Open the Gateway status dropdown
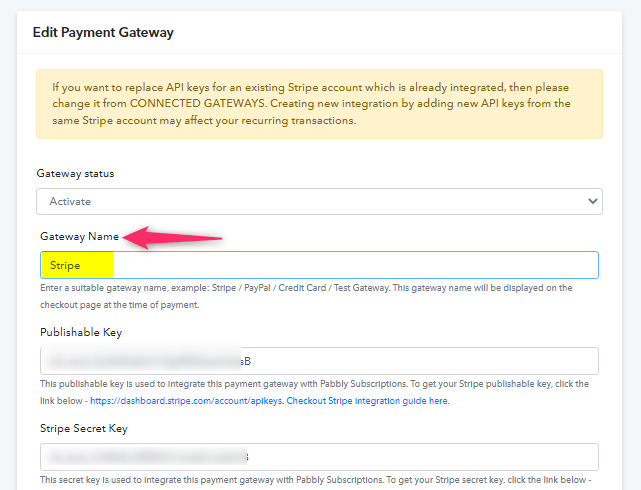641x490 pixels. 319,201
